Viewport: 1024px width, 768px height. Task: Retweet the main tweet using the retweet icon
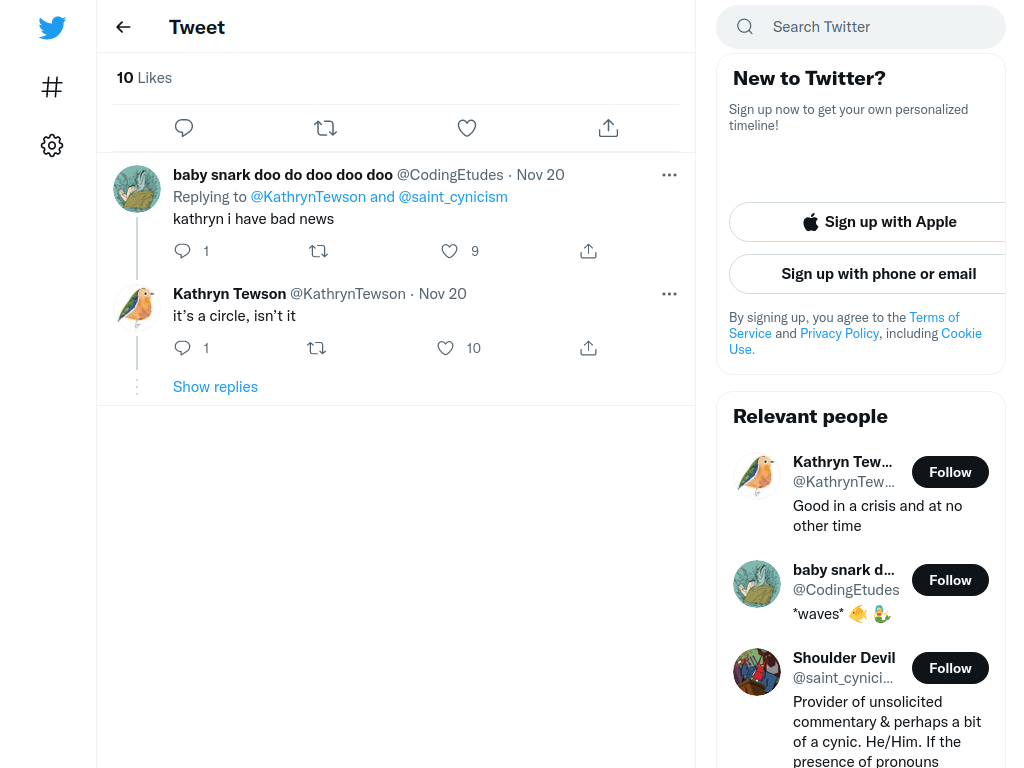click(x=325, y=127)
